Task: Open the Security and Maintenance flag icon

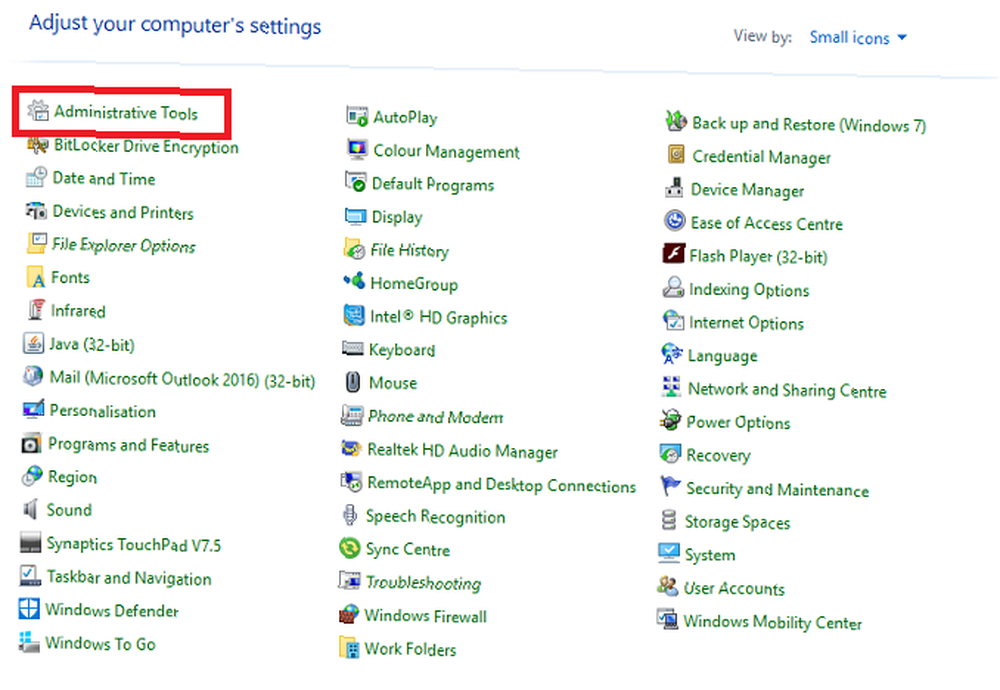Action: point(670,487)
